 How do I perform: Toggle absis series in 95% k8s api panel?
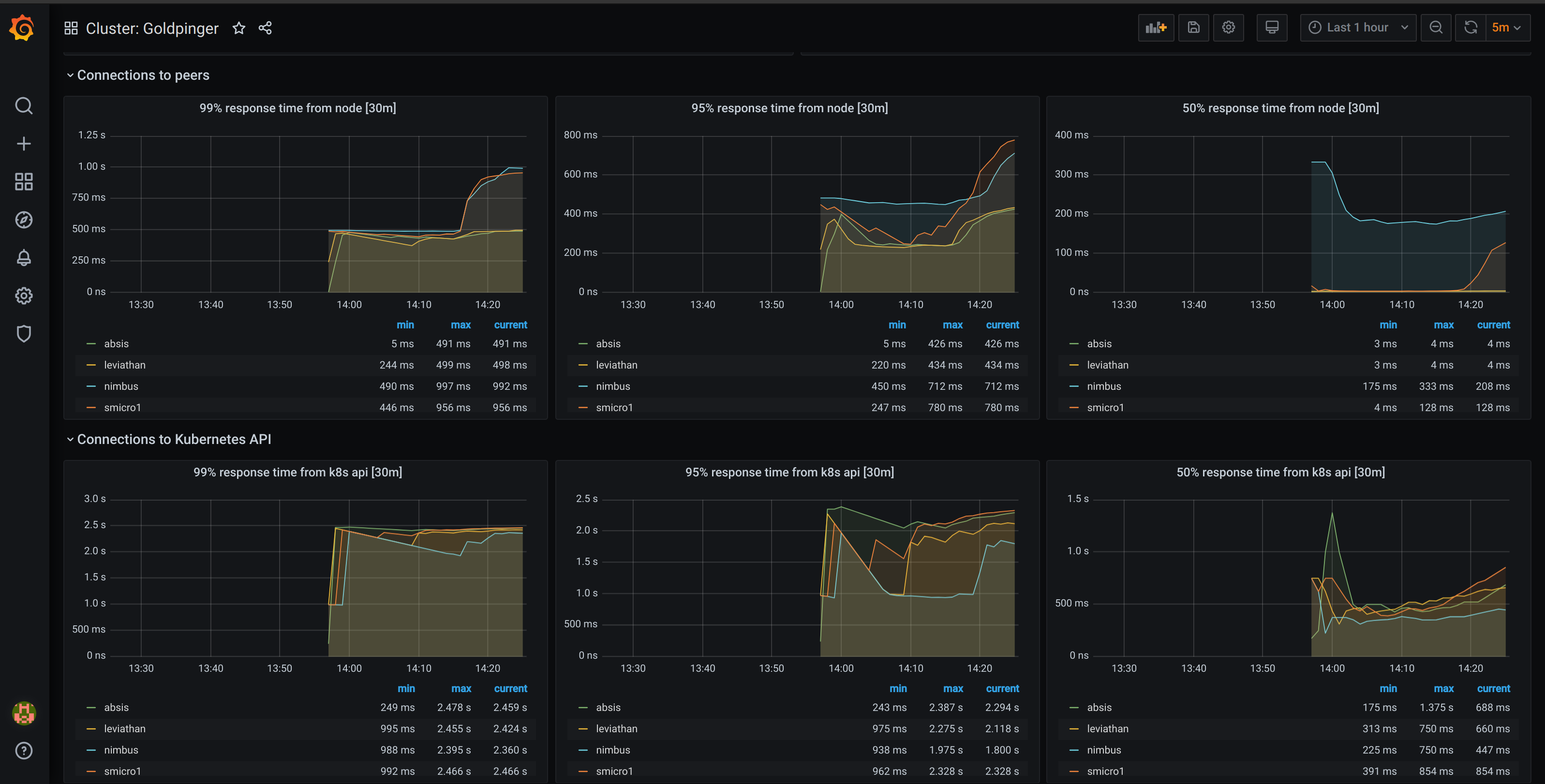(608, 707)
